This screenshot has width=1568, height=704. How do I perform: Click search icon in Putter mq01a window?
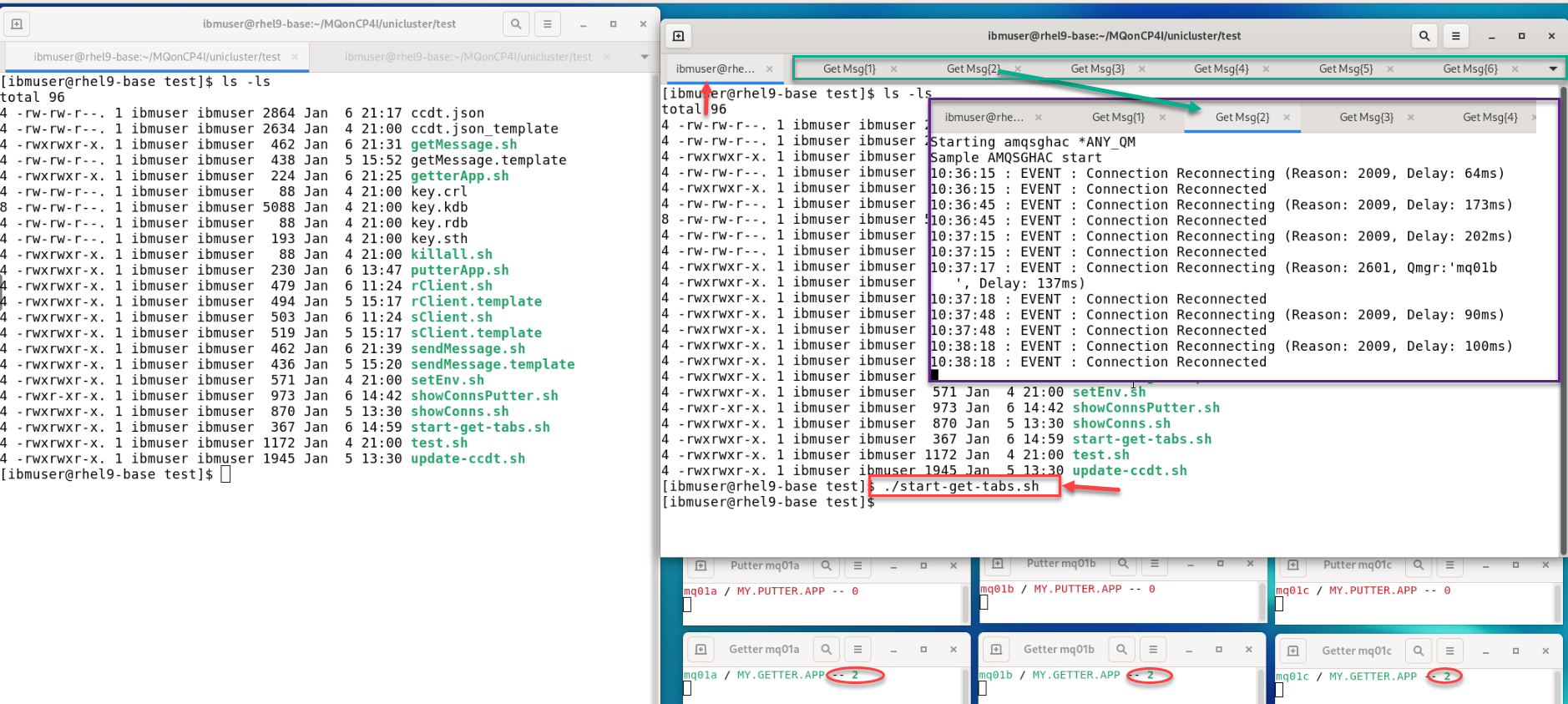826,565
